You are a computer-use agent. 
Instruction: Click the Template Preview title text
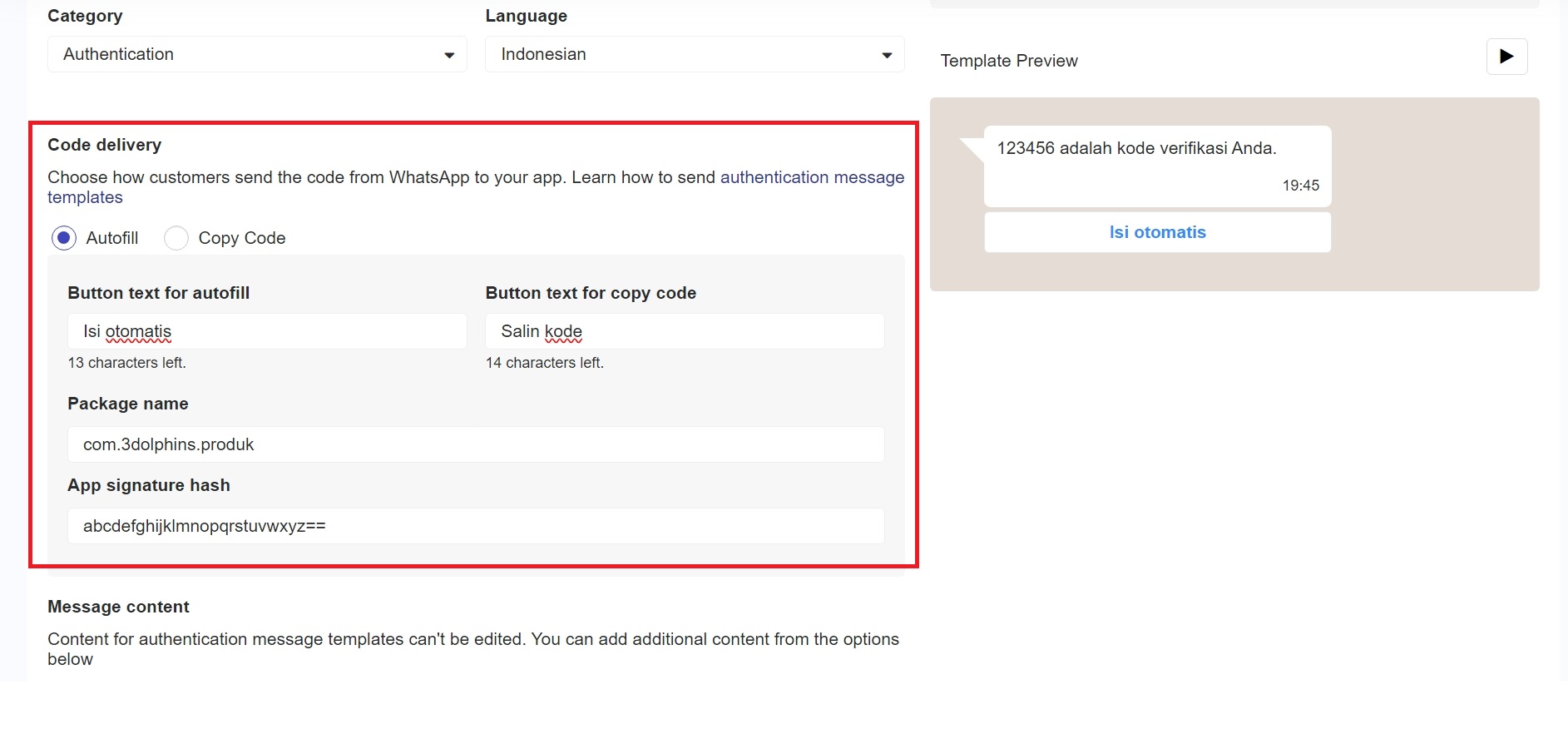pyautogui.click(x=1008, y=61)
